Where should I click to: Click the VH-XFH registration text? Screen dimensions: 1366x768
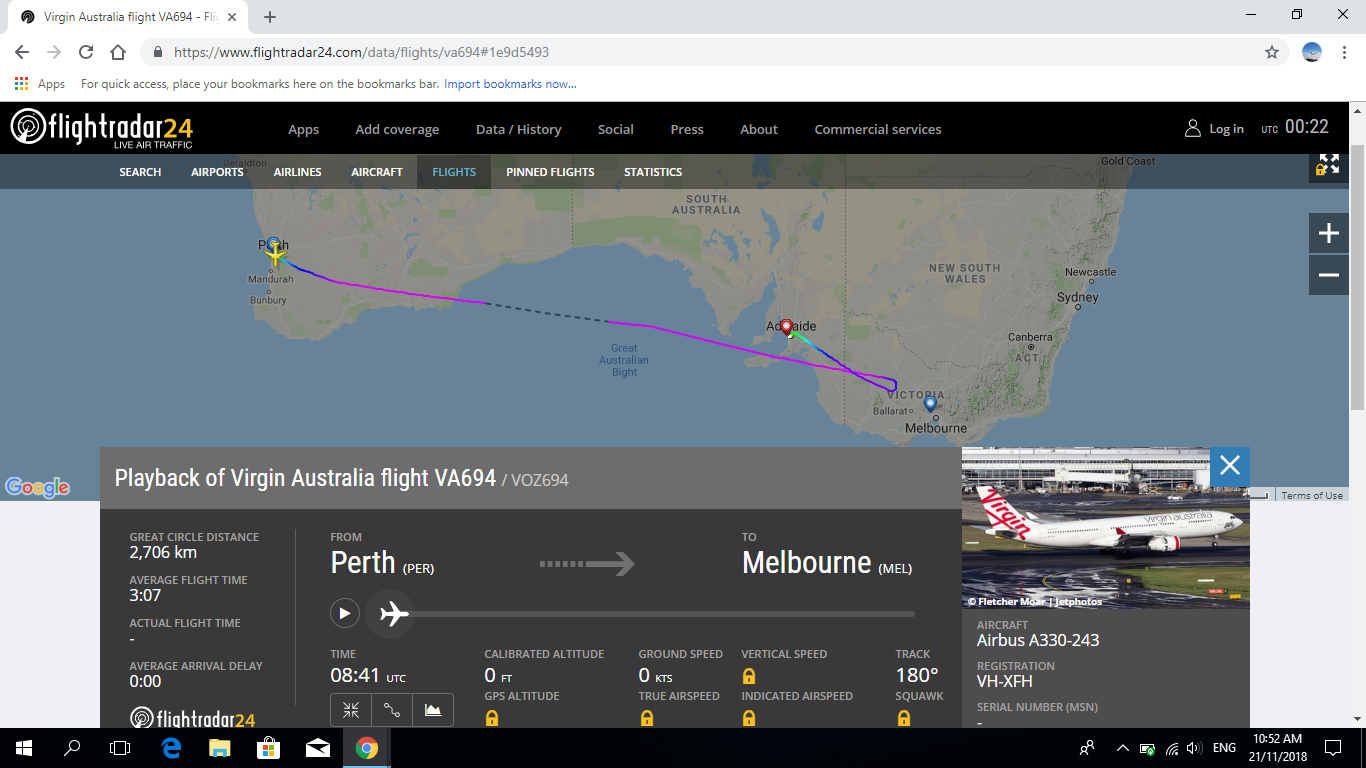1005,681
